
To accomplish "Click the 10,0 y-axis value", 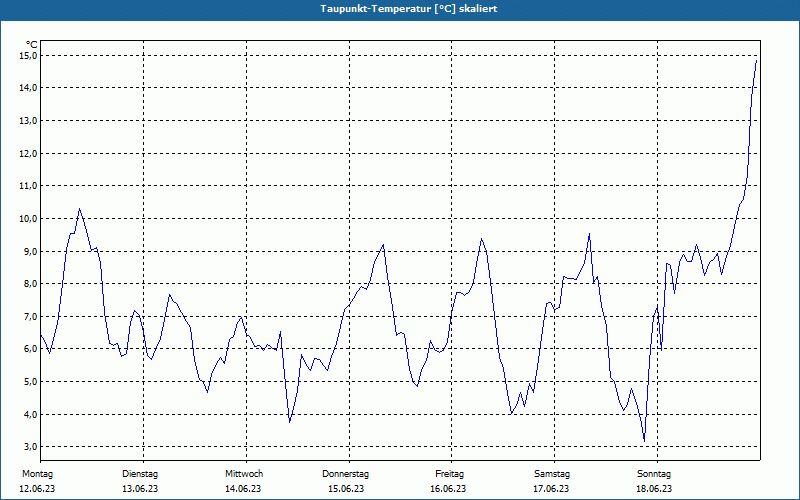I will coord(29,218).
